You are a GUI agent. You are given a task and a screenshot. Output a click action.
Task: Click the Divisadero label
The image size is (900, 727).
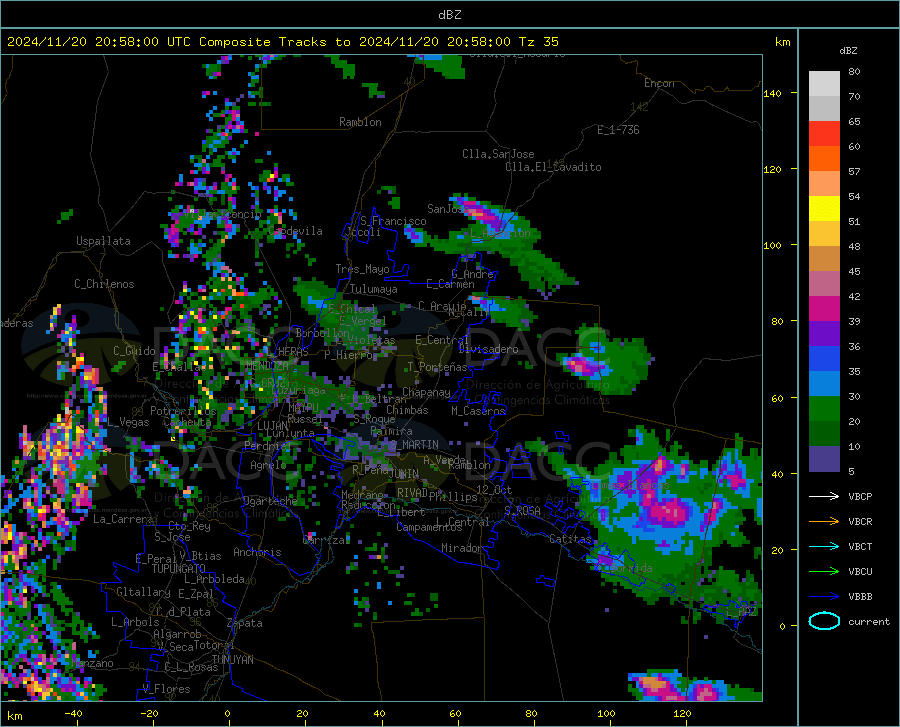[x=488, y=349]
